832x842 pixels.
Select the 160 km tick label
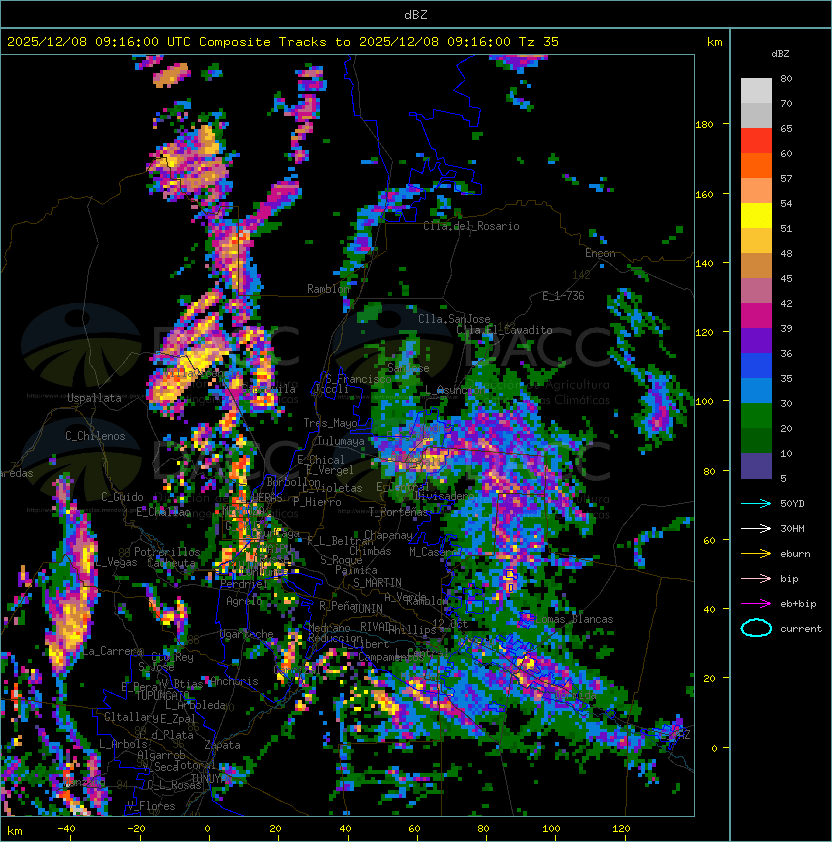[x=704, y=194]
